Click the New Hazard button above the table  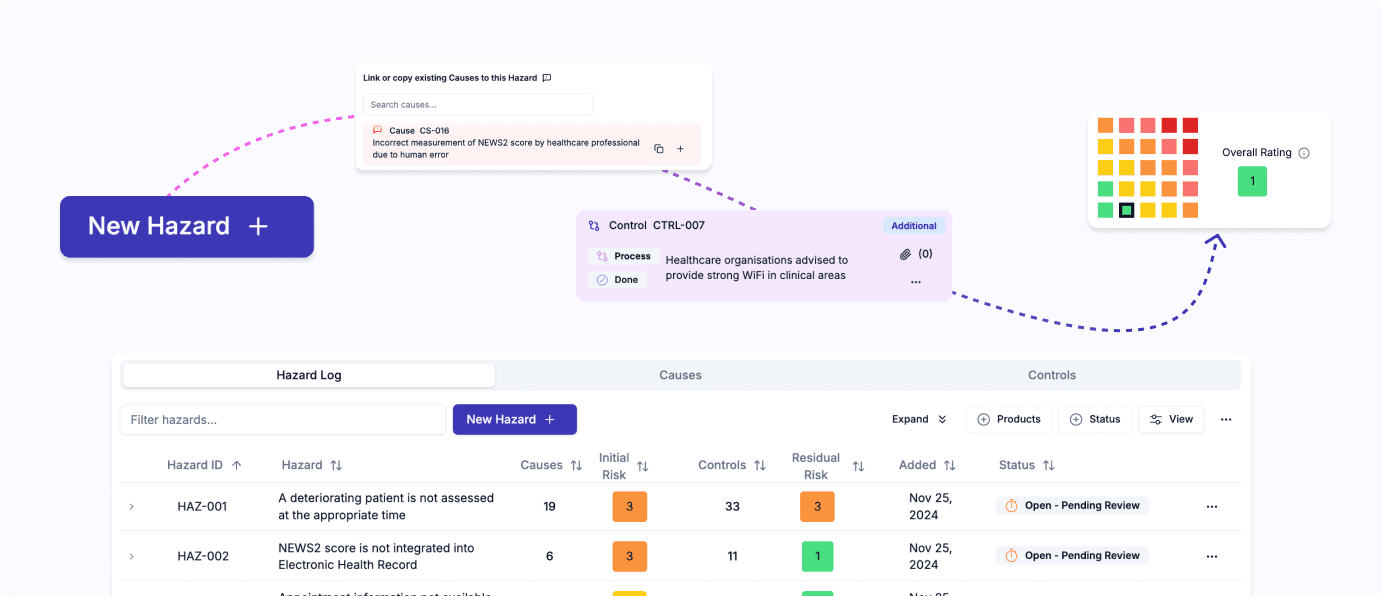[x=514, y=420]
